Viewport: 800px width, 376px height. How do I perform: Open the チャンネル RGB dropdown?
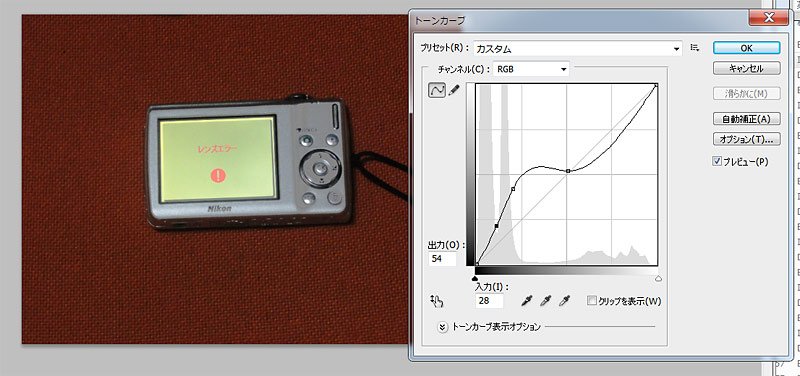531,69
